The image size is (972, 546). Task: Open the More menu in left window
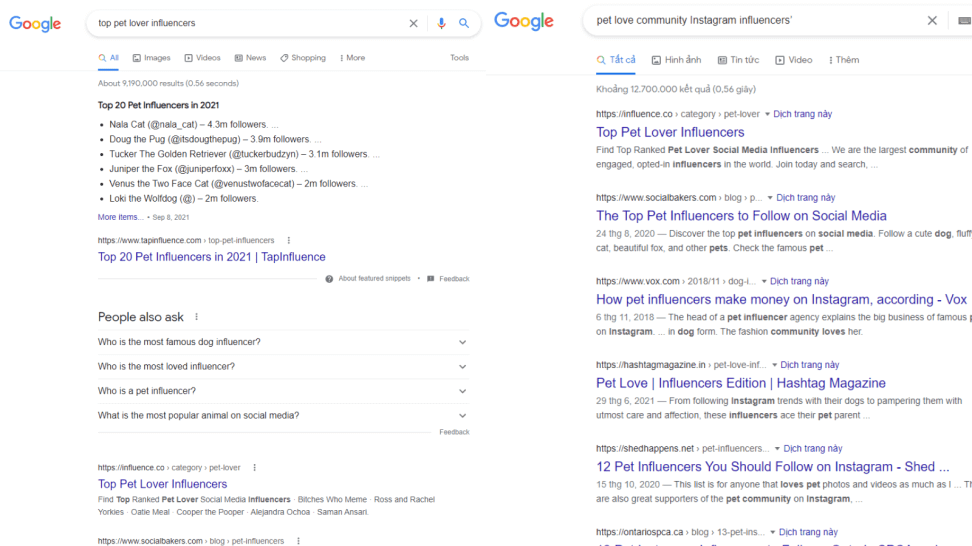[x=352, y=58]
